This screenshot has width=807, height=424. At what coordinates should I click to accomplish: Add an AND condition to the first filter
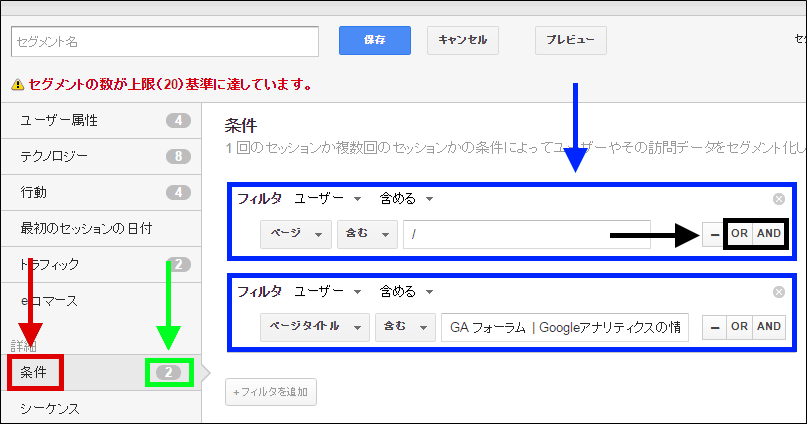769,234
